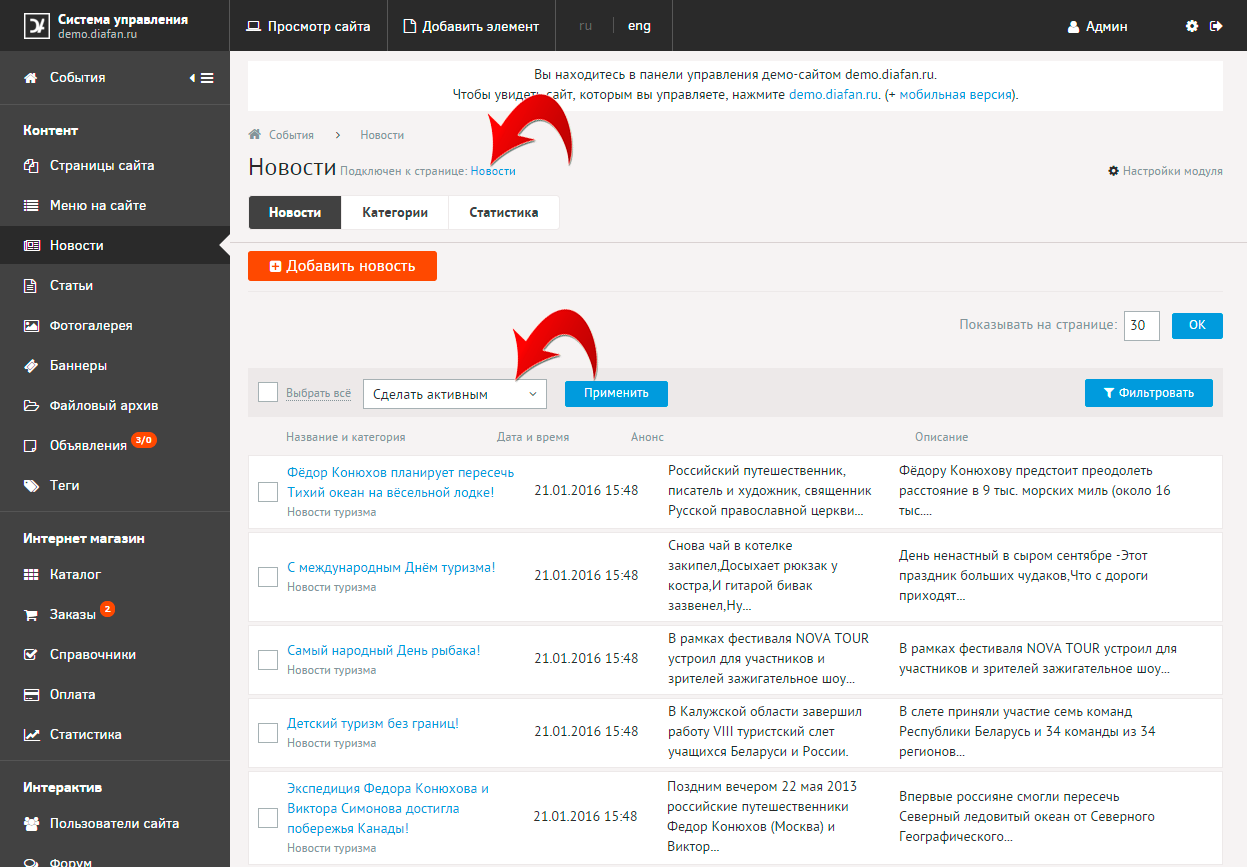Click the Объявления badge showing 3/0

point(144,440)
